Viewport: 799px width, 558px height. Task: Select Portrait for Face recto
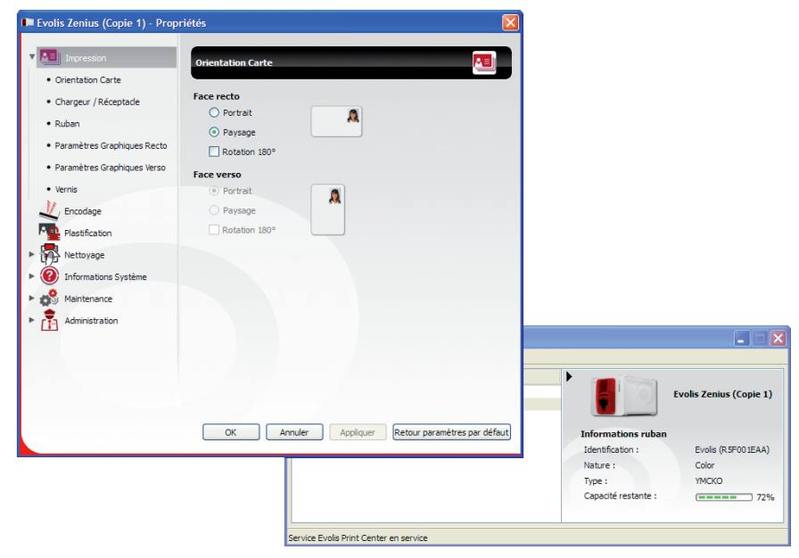click(x=214, y=113)
